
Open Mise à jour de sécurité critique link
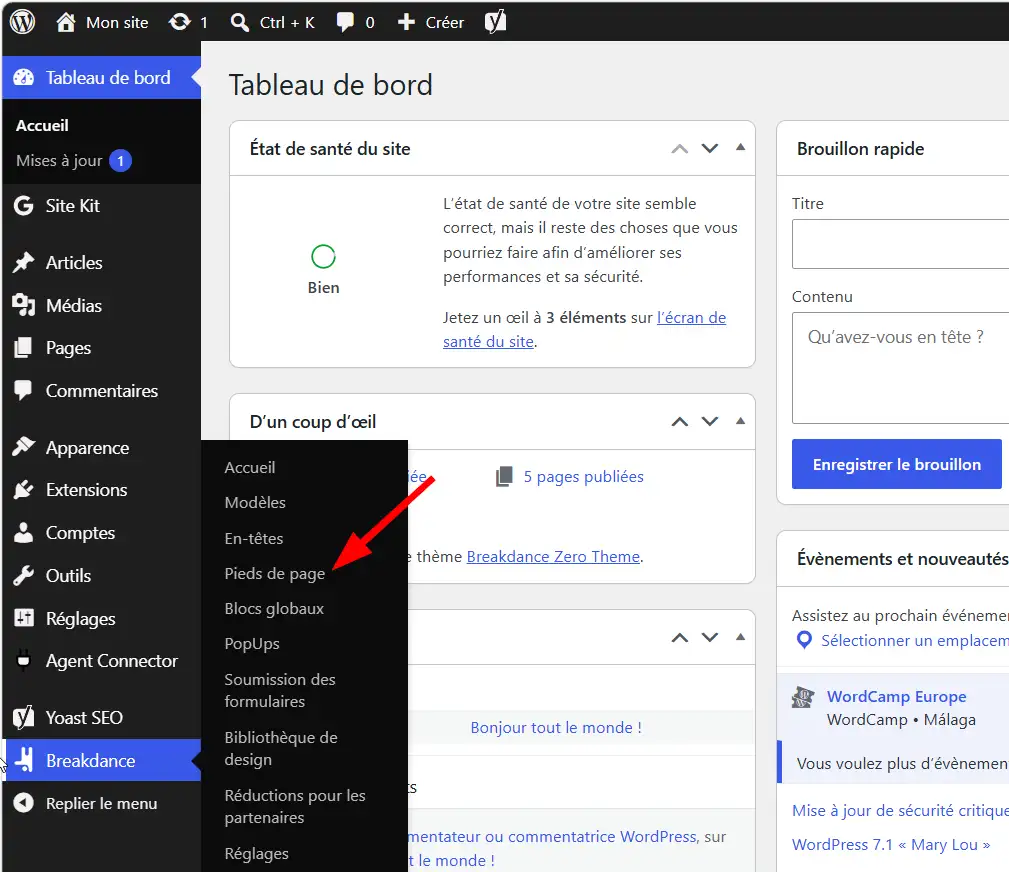click(900, 811)
